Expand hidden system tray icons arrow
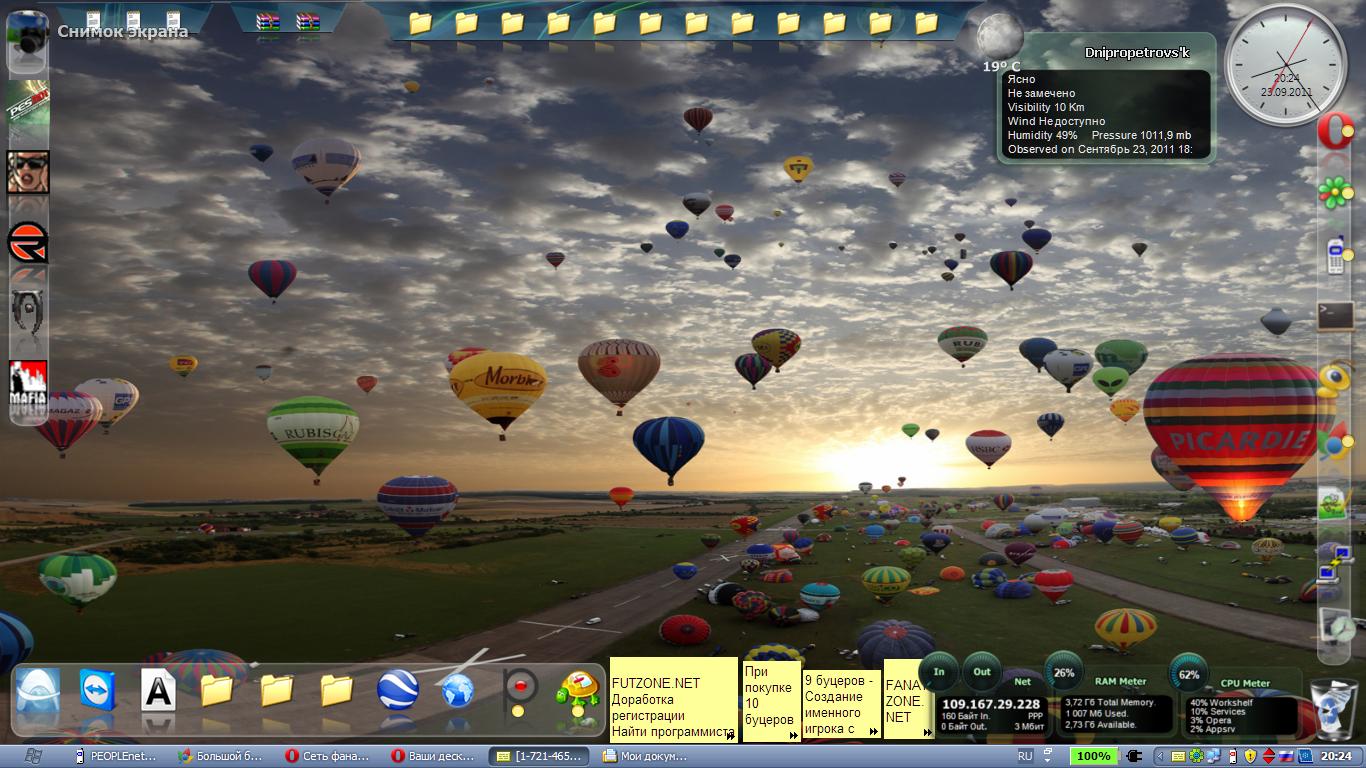 (x=1160, y=756)
